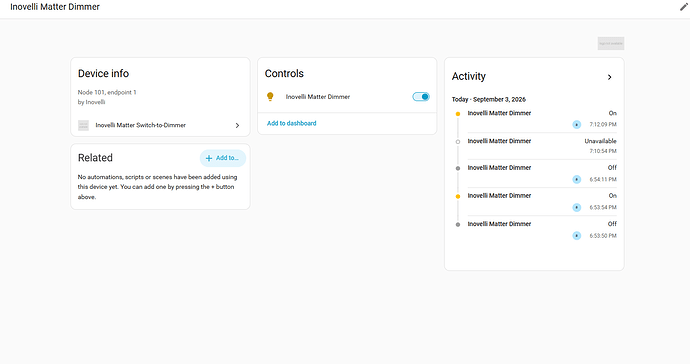Viewport: 690px width, 364px height.
Task: Click the Activity heading
Action: (469, 76)
